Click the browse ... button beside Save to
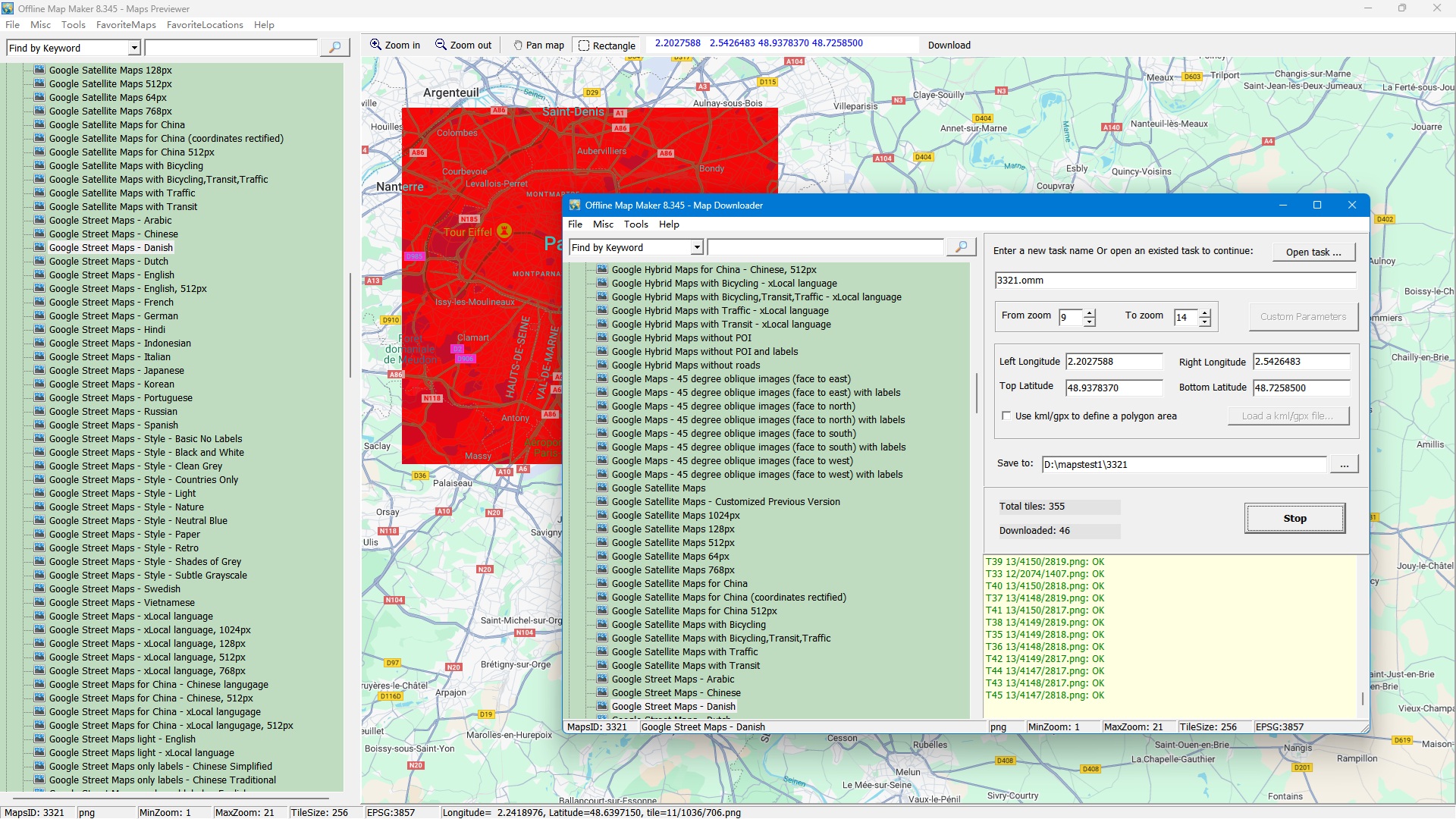The image size is (1456, 819). point(1344,464)
